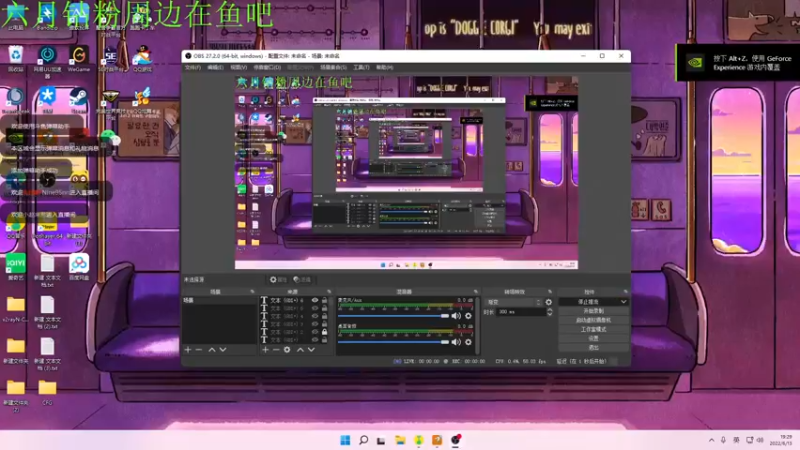Toggle lock on the first text source
This screenshot has width=800, height=450.
pos(324,301)
